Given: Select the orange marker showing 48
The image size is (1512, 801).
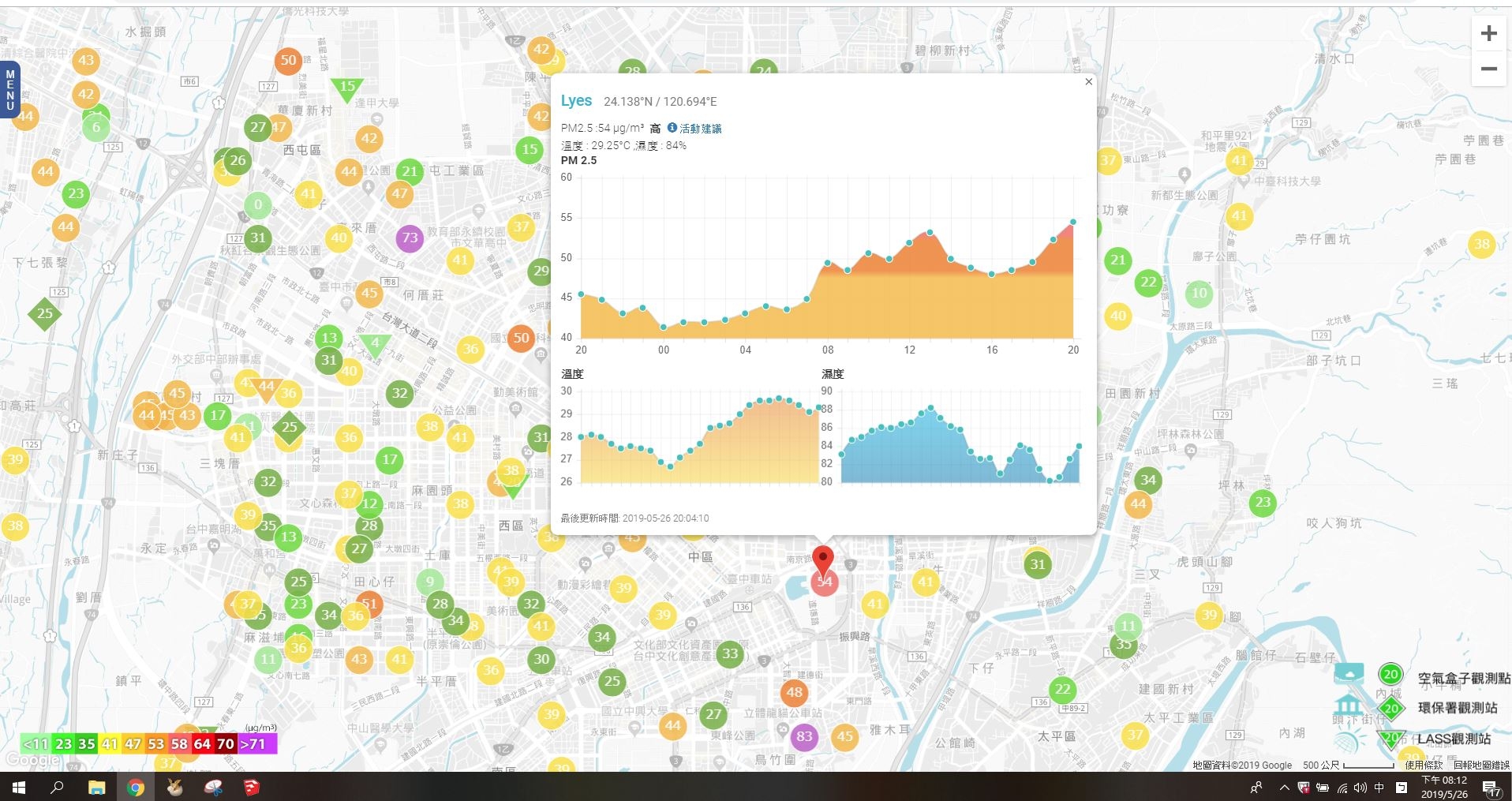Looking at the screenshot, I should [x=794, y=693].
